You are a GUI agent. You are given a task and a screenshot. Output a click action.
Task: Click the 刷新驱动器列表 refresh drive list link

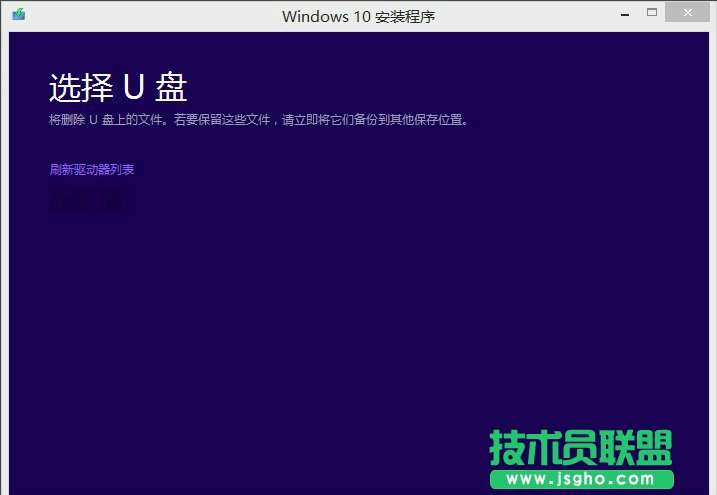coord(91,170)
